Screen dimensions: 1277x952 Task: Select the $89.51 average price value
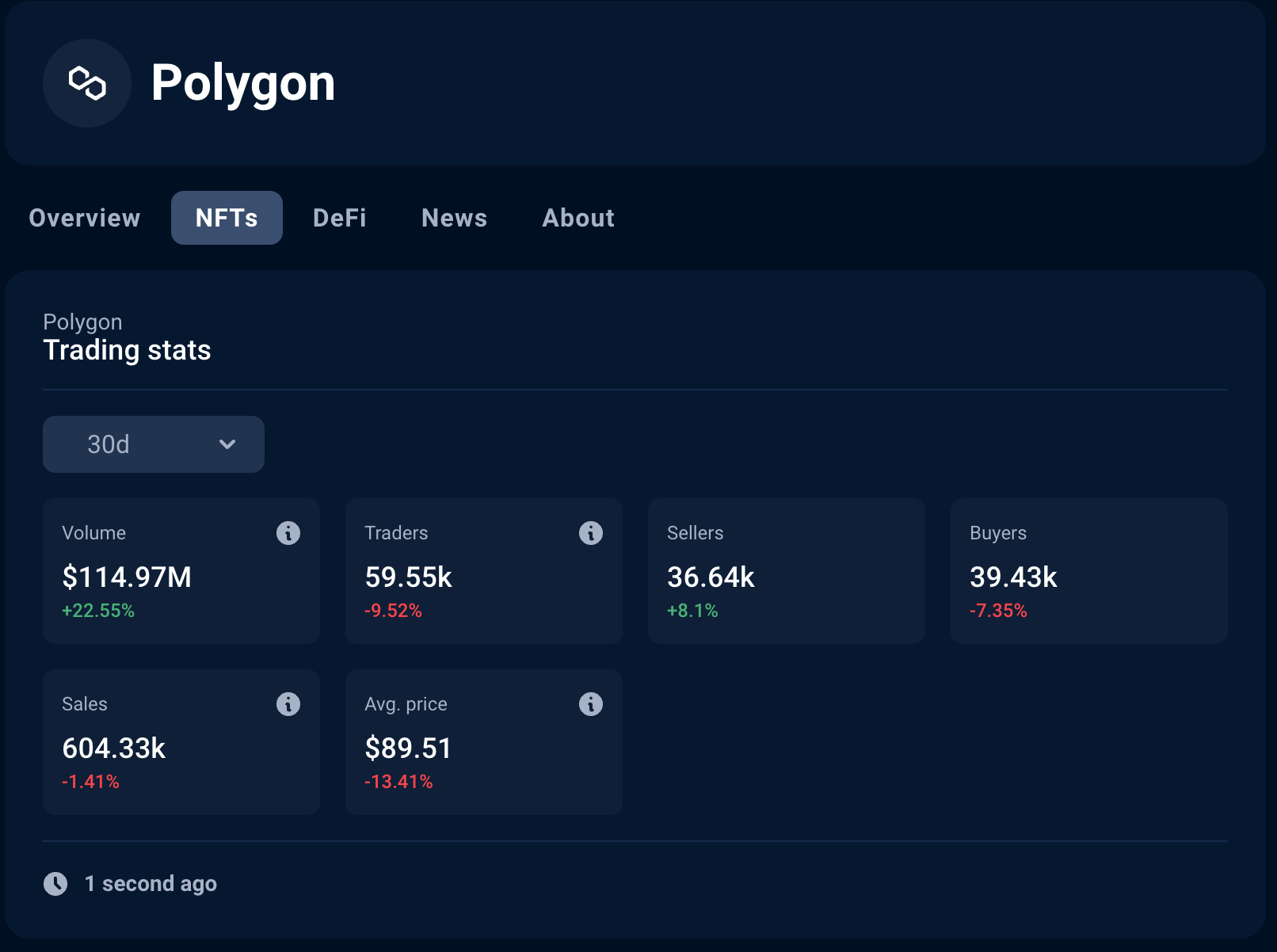(408, 748)
